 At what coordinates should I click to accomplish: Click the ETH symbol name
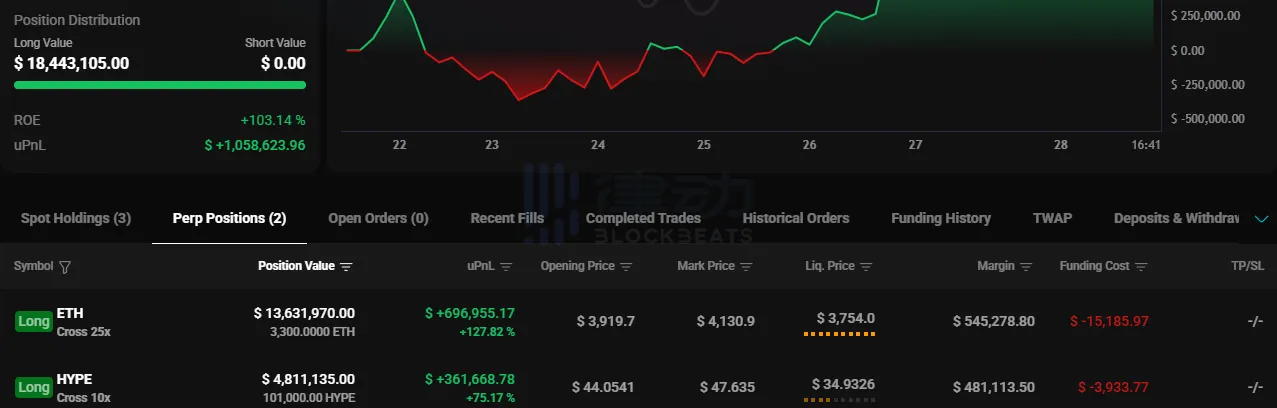pos(70,313)
